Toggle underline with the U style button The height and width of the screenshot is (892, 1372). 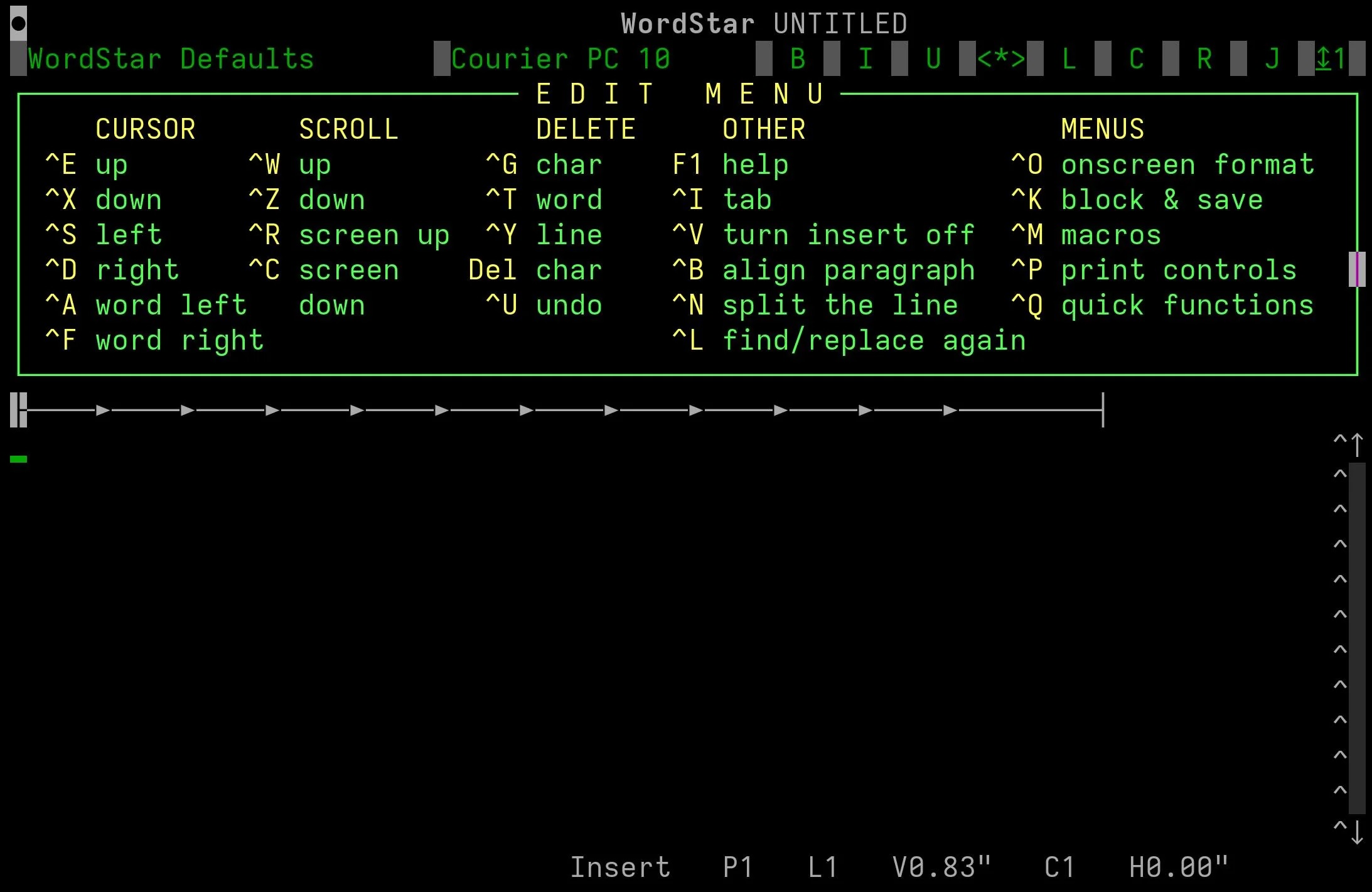tap(933, 59)
